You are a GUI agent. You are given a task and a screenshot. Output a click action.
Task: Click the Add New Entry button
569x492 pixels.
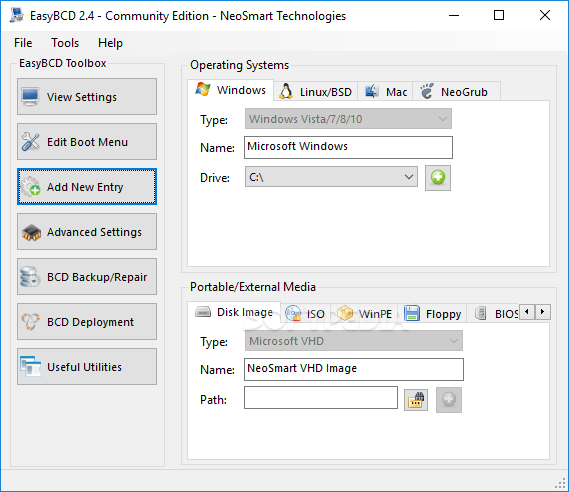[87, 186]
